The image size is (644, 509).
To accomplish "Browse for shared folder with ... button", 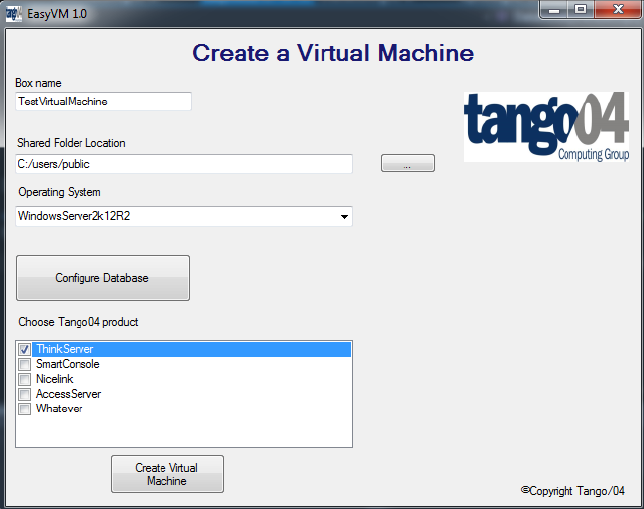I will (407, 163).
